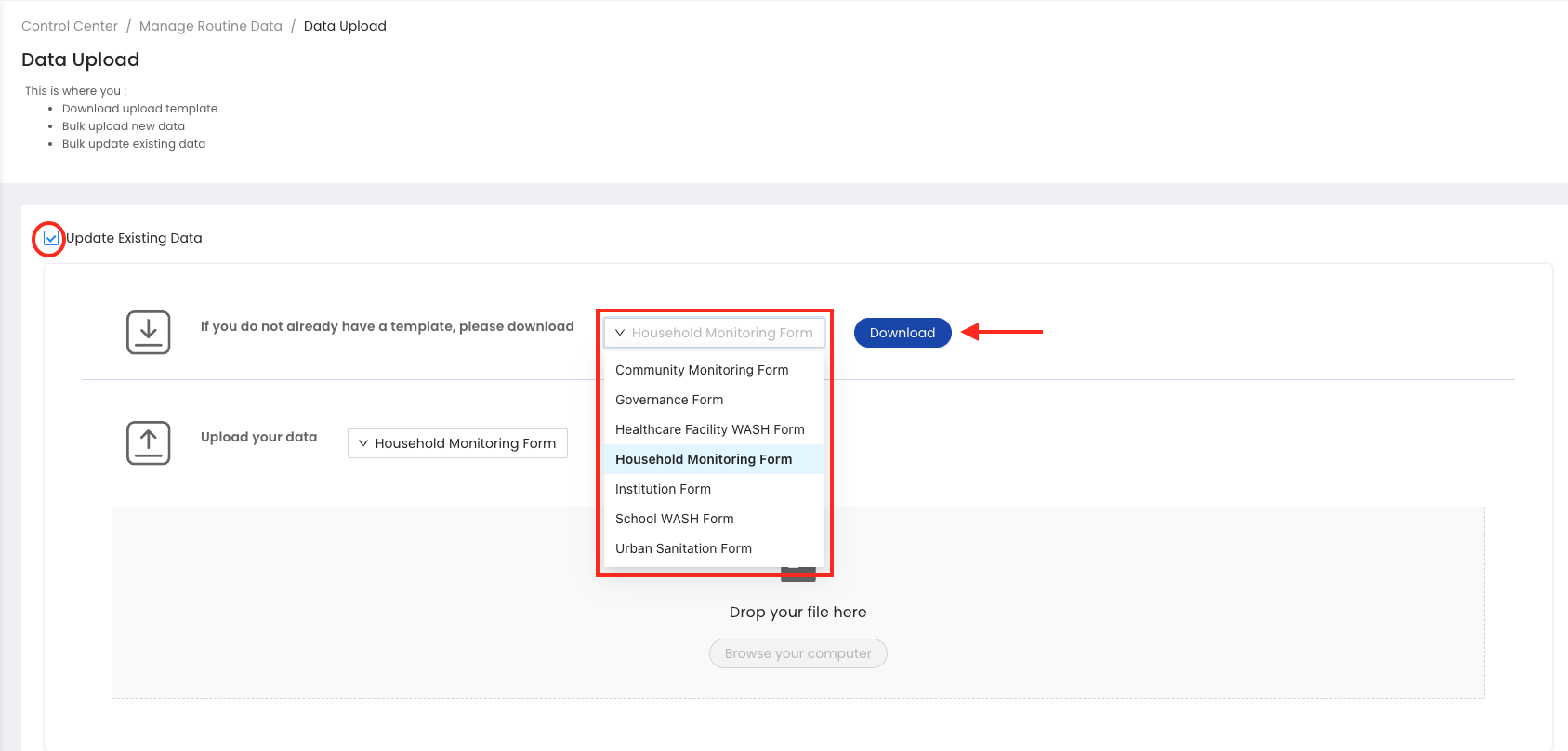Uncheck the Update Existing Data checkbox
The height and width of the screenshot is (751, 1568).
pyautogui.click(x=51, y=239)
